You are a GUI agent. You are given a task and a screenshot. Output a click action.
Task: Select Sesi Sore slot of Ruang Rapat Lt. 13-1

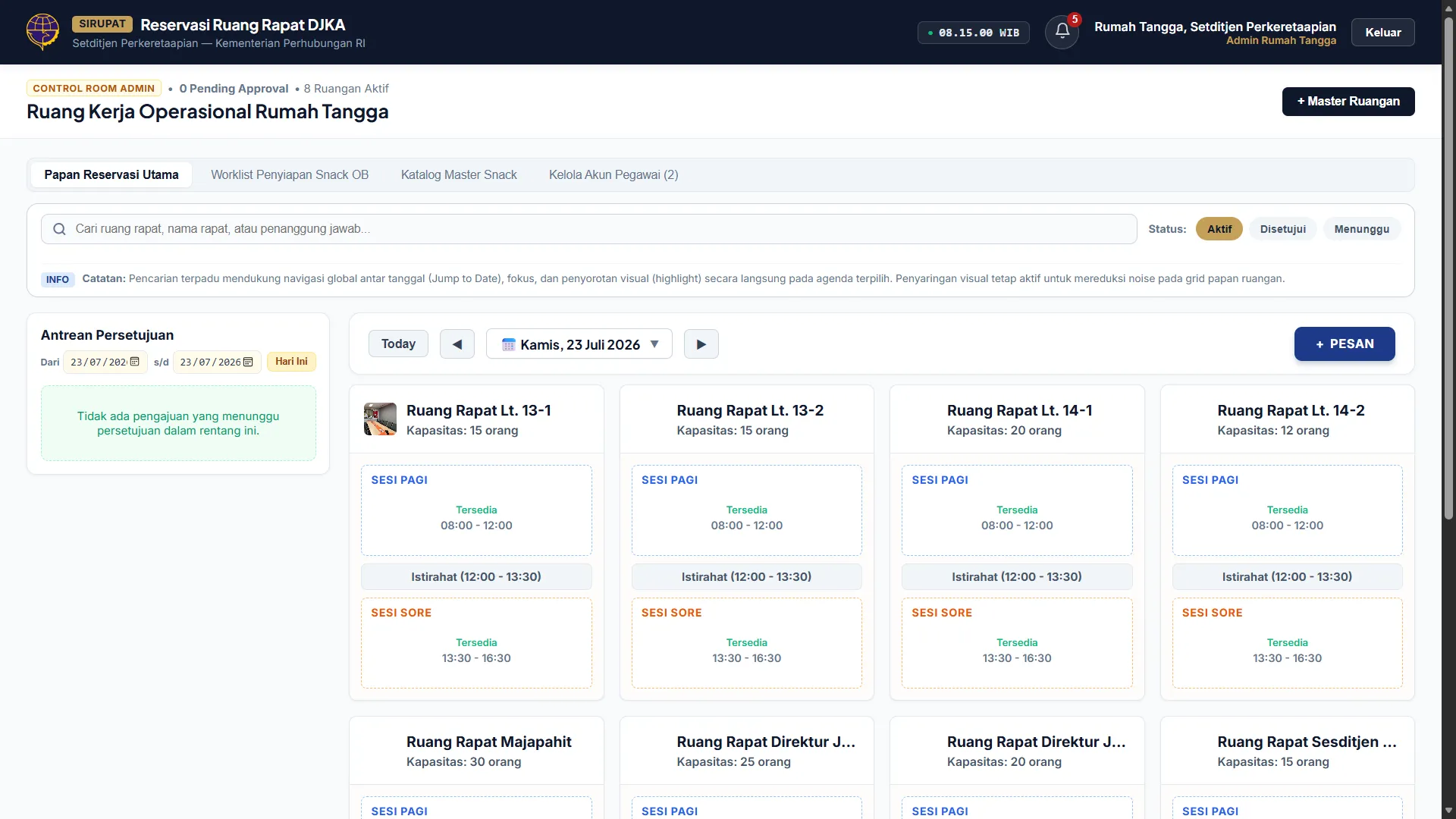pos(476,643)
